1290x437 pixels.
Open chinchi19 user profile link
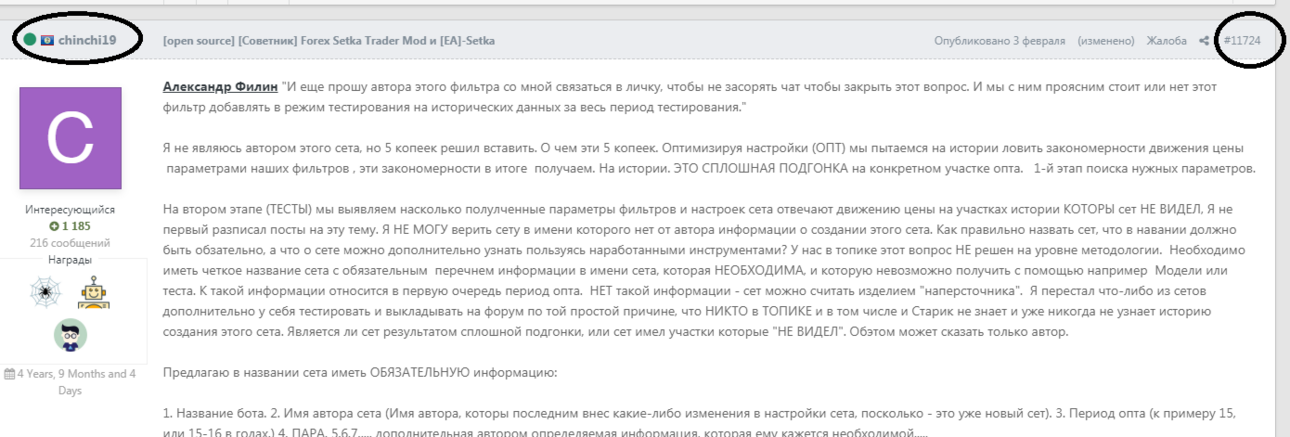pyautogui.click(x=87, y=41)
